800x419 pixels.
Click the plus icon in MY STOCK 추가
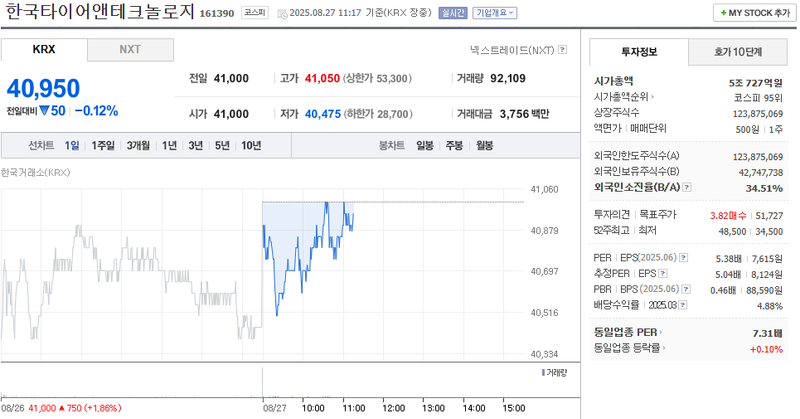[723, 13]
